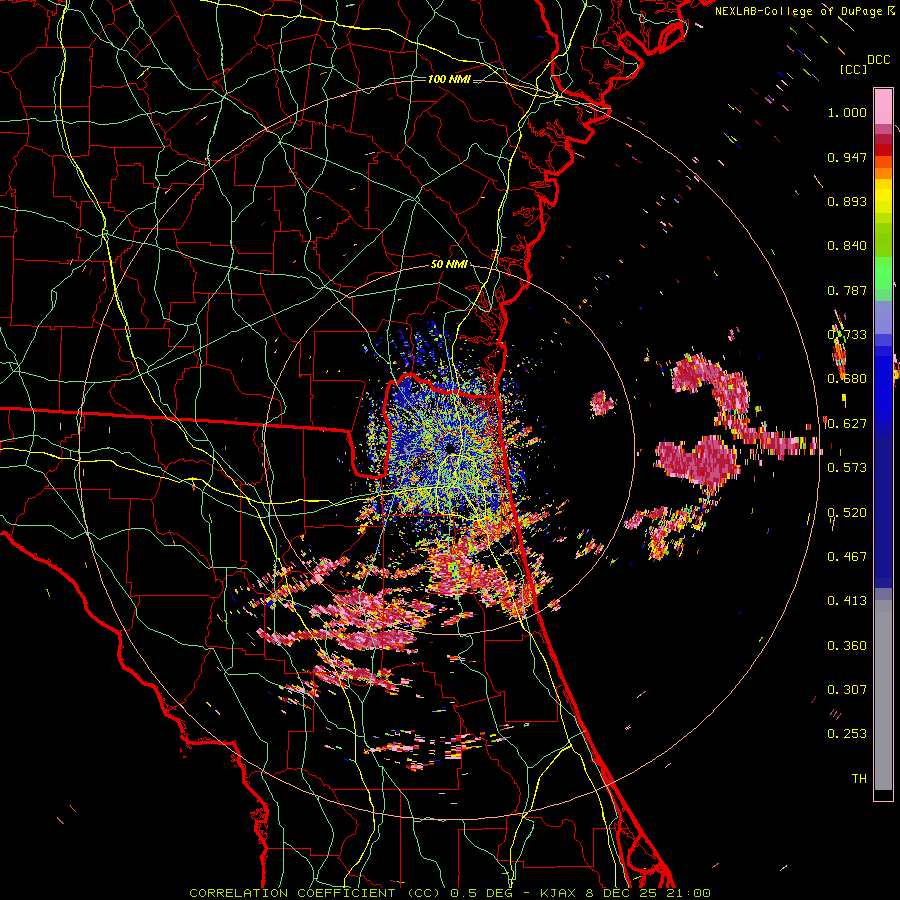Click the 0.947 color scale value

pos(847,157)
